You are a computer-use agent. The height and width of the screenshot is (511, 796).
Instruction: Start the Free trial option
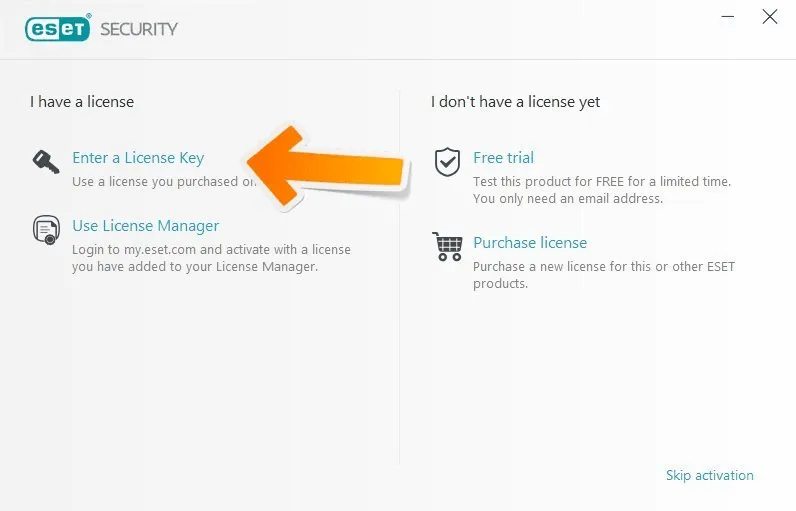503,158
